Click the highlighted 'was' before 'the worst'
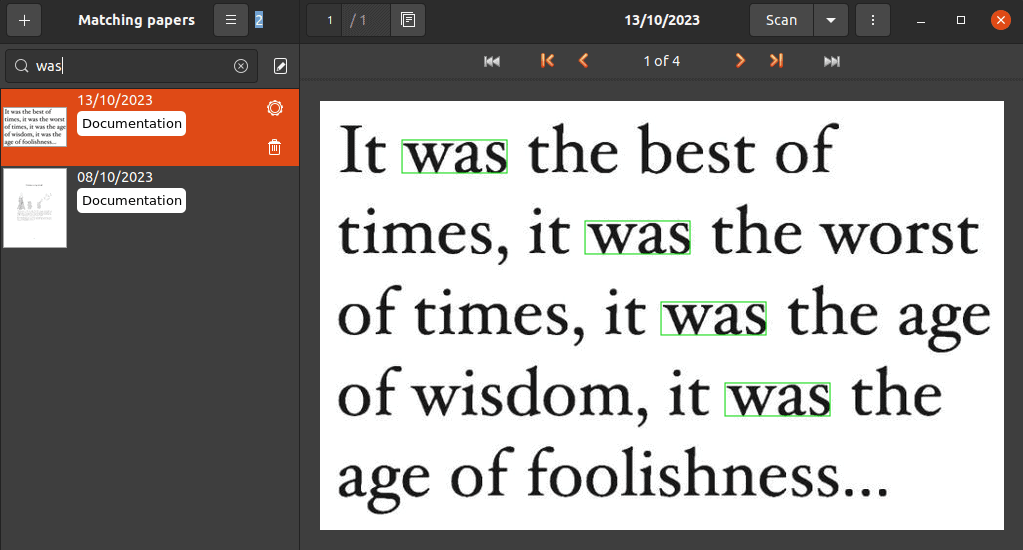This screenshot has width=1023, height=550. click(637, 237)
